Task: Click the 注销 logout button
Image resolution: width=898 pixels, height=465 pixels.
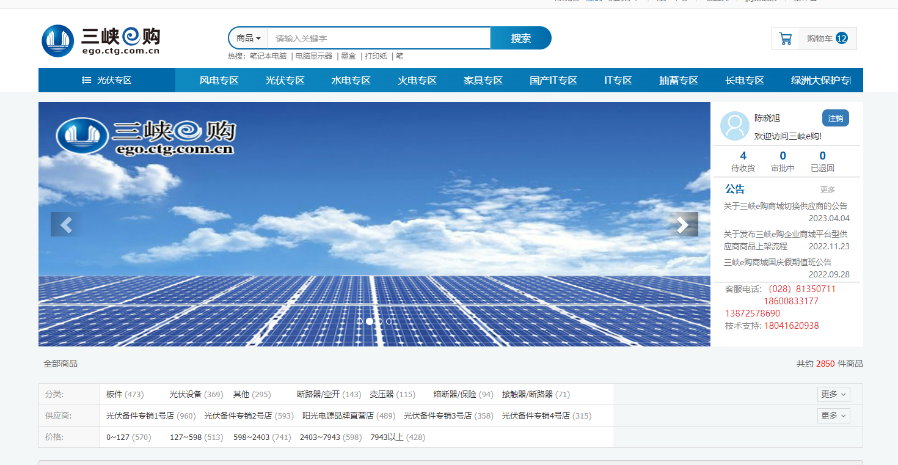Action: click(x=835, y=119)
